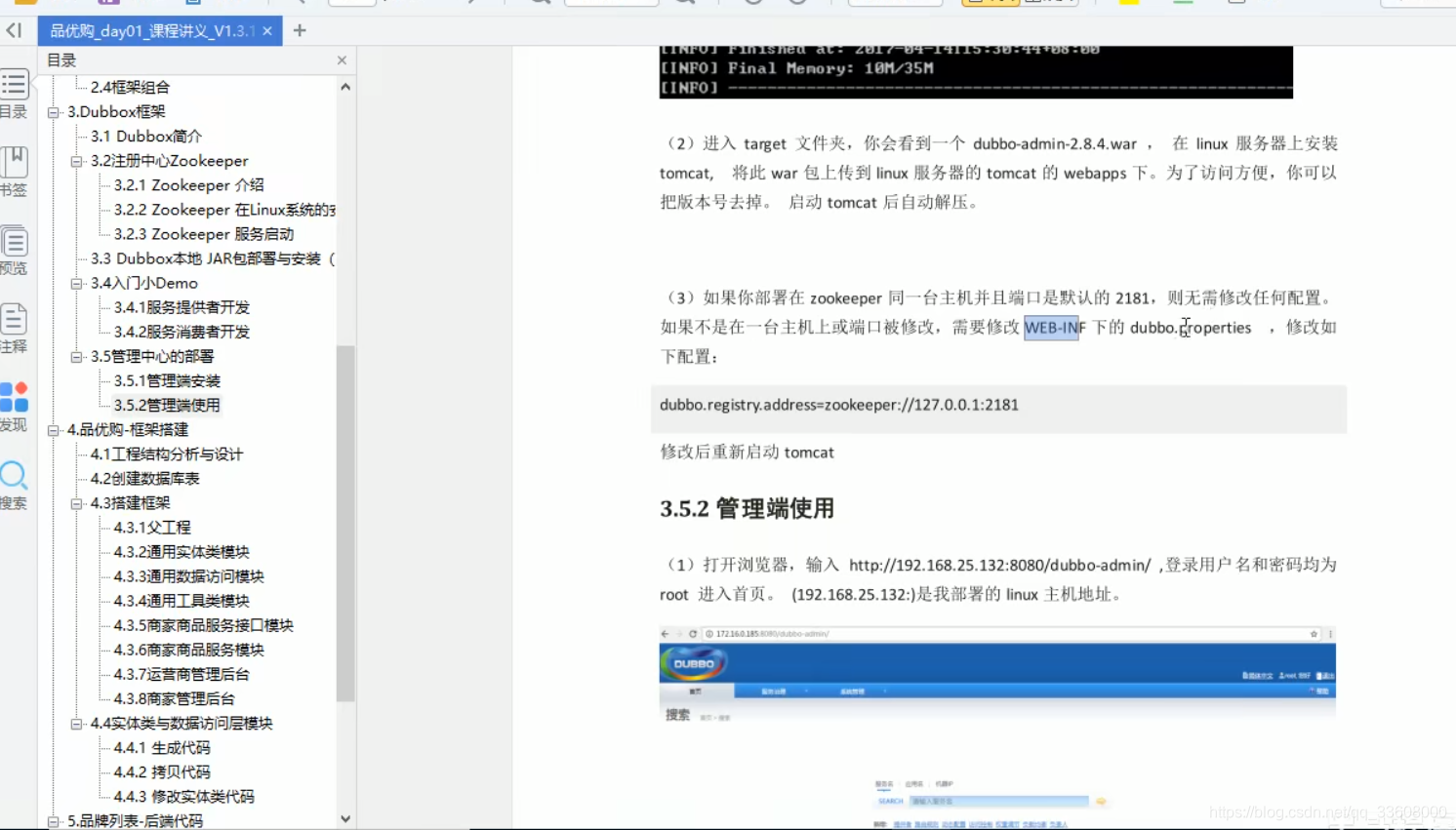
Task: Click the dubbo.registry.address code line
Action: point(839,405)
